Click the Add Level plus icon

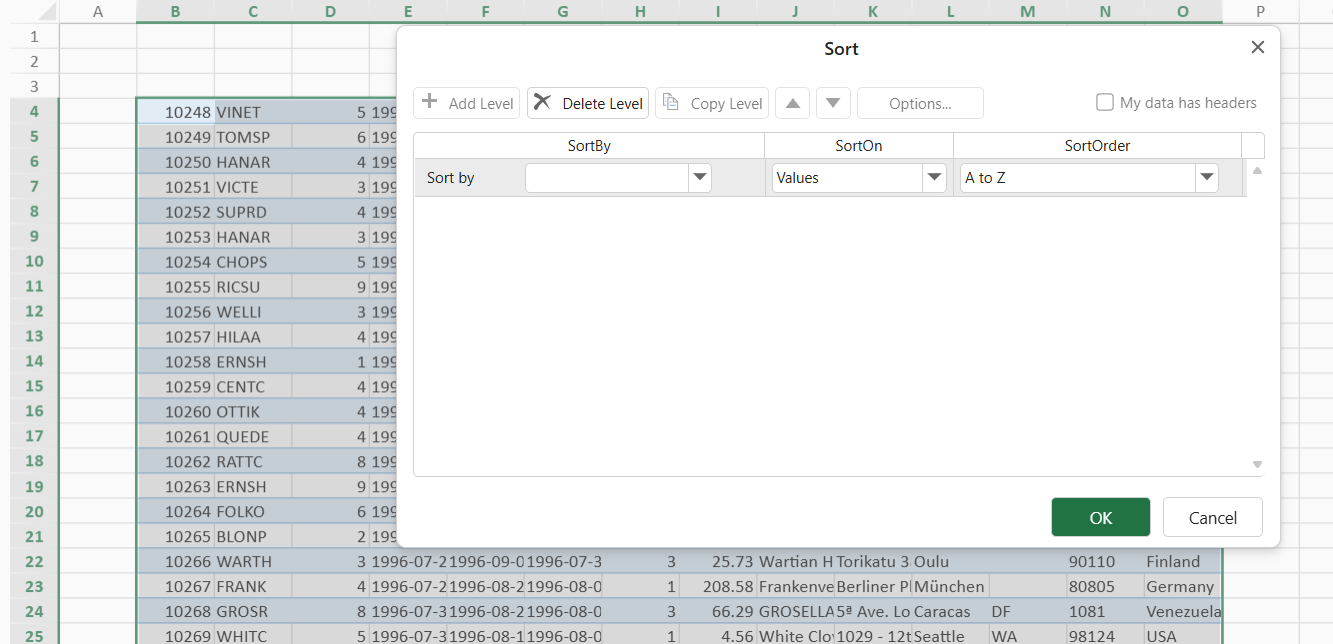click(430, 102)
